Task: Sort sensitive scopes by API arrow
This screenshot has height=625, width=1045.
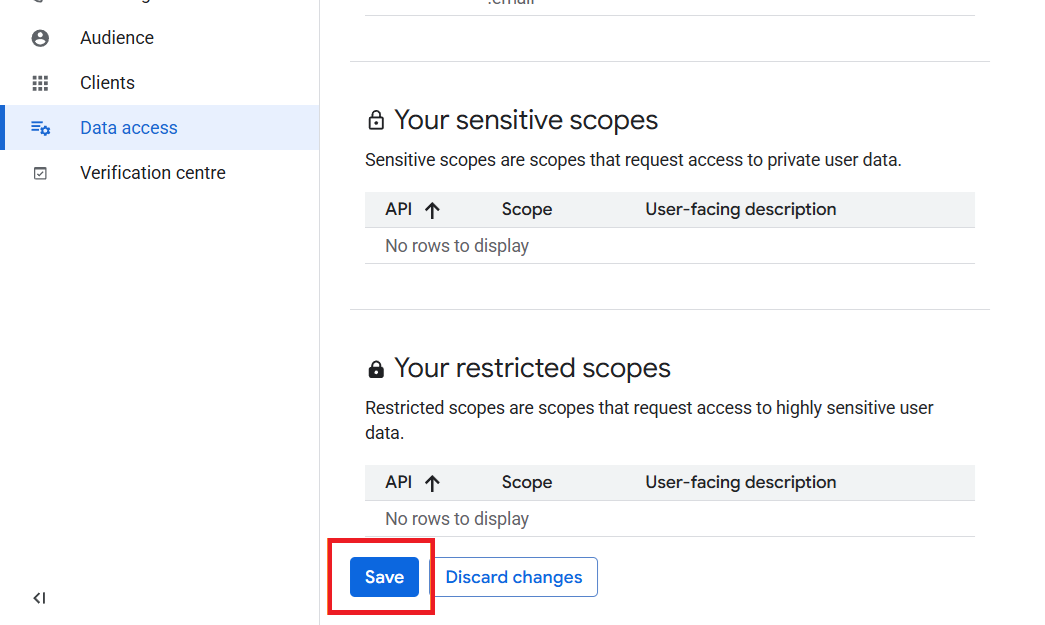Action: click(432, 211)
